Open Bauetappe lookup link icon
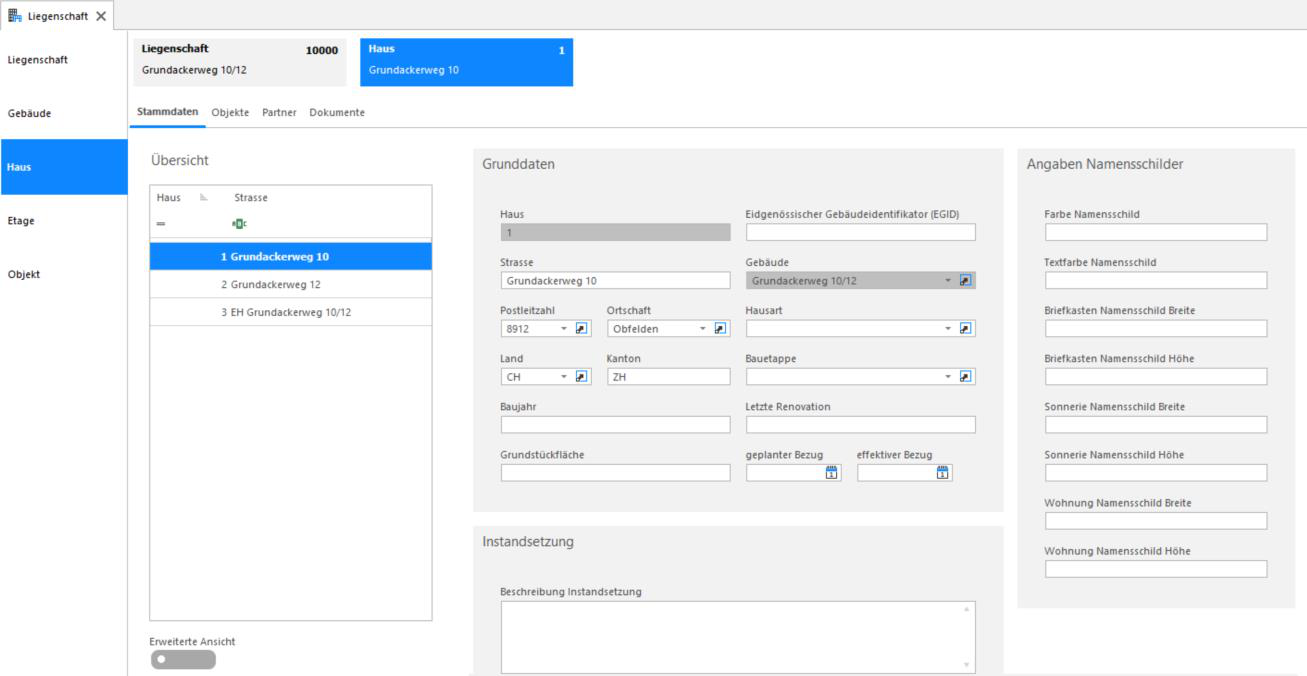 (965, 376)
